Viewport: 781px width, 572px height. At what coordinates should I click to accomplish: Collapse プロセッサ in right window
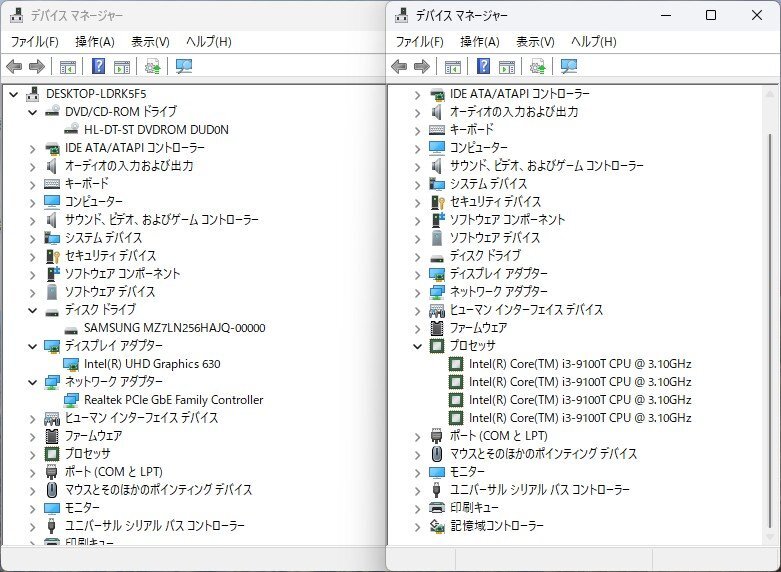[x=417, y=346]
